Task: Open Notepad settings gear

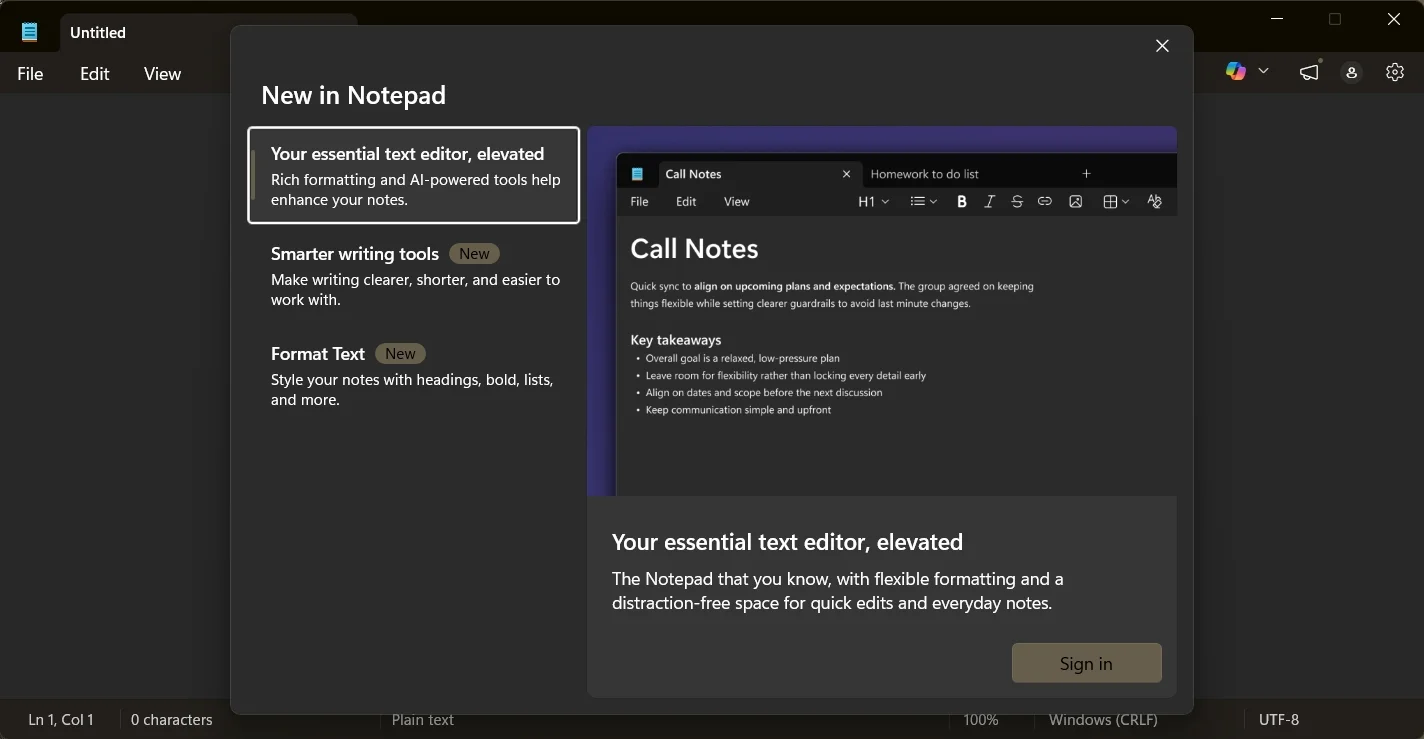Action: [1395, 72]
